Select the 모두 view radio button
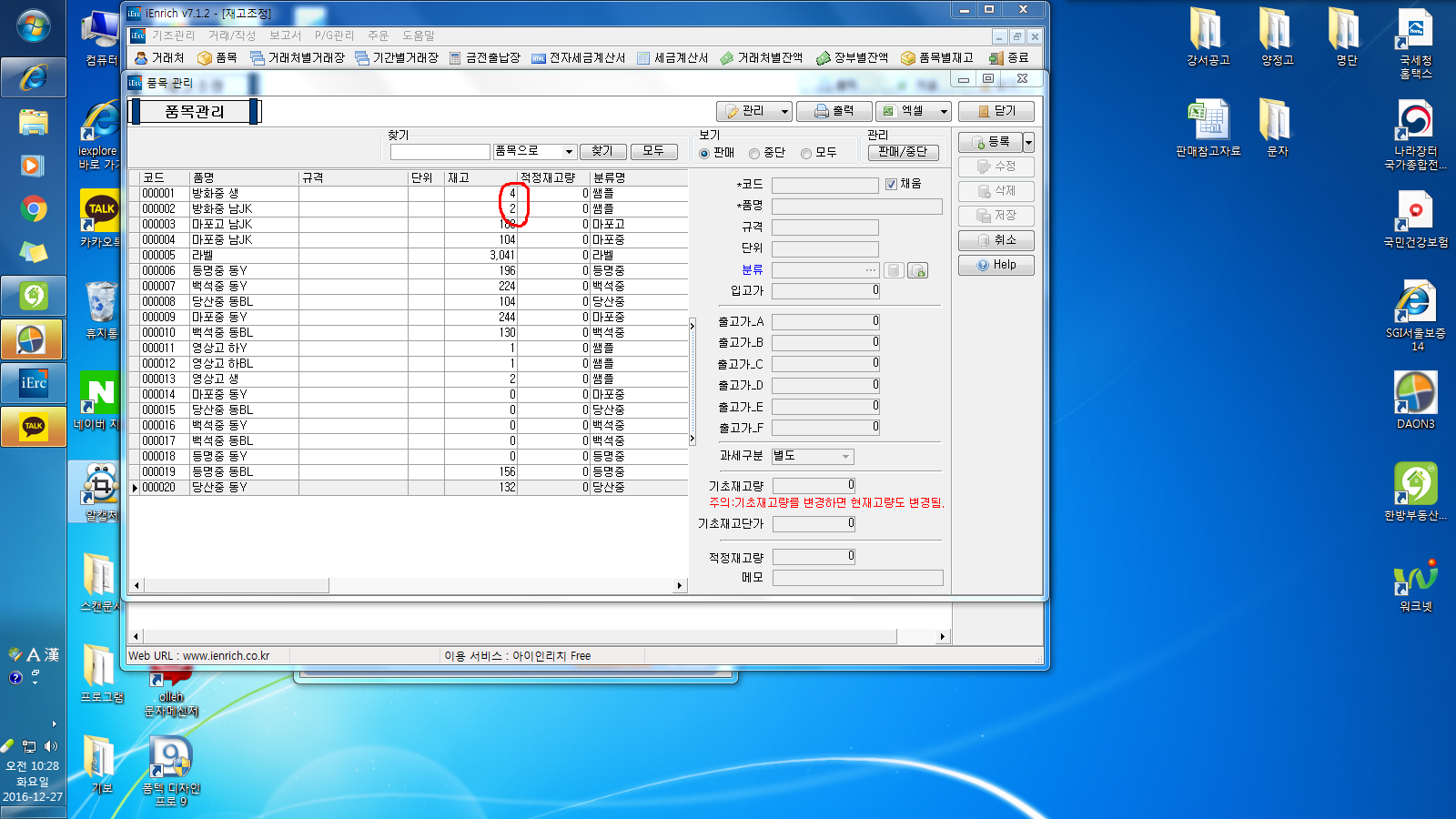Screen dimensions: 1456x819 click(806, 154)
